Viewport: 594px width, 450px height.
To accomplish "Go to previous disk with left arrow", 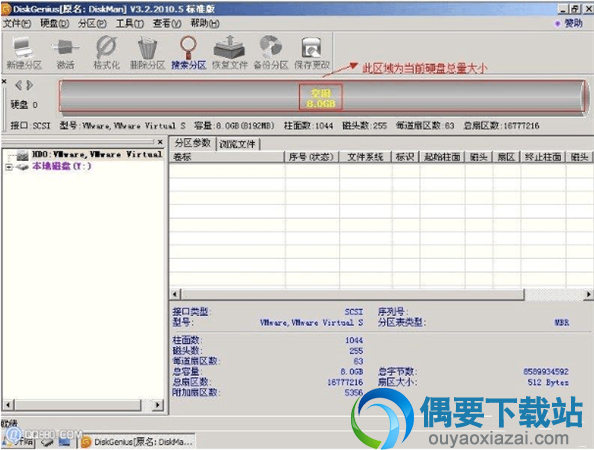I will click(18, 85).
